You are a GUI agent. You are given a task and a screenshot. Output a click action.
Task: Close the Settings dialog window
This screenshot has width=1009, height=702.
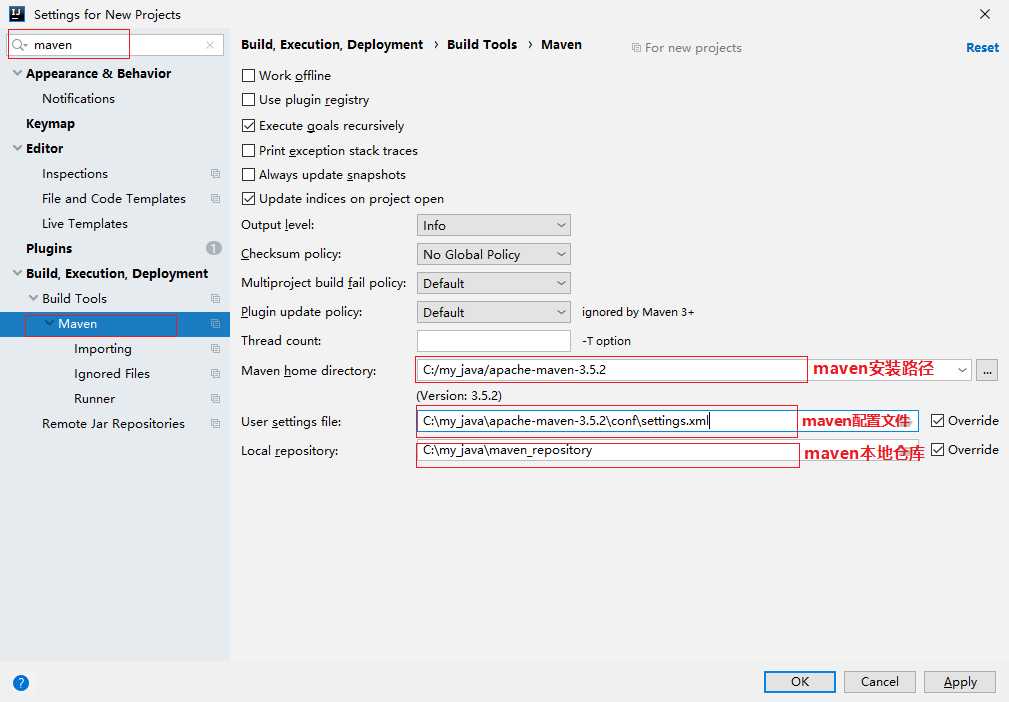click(x=985, y=14)
